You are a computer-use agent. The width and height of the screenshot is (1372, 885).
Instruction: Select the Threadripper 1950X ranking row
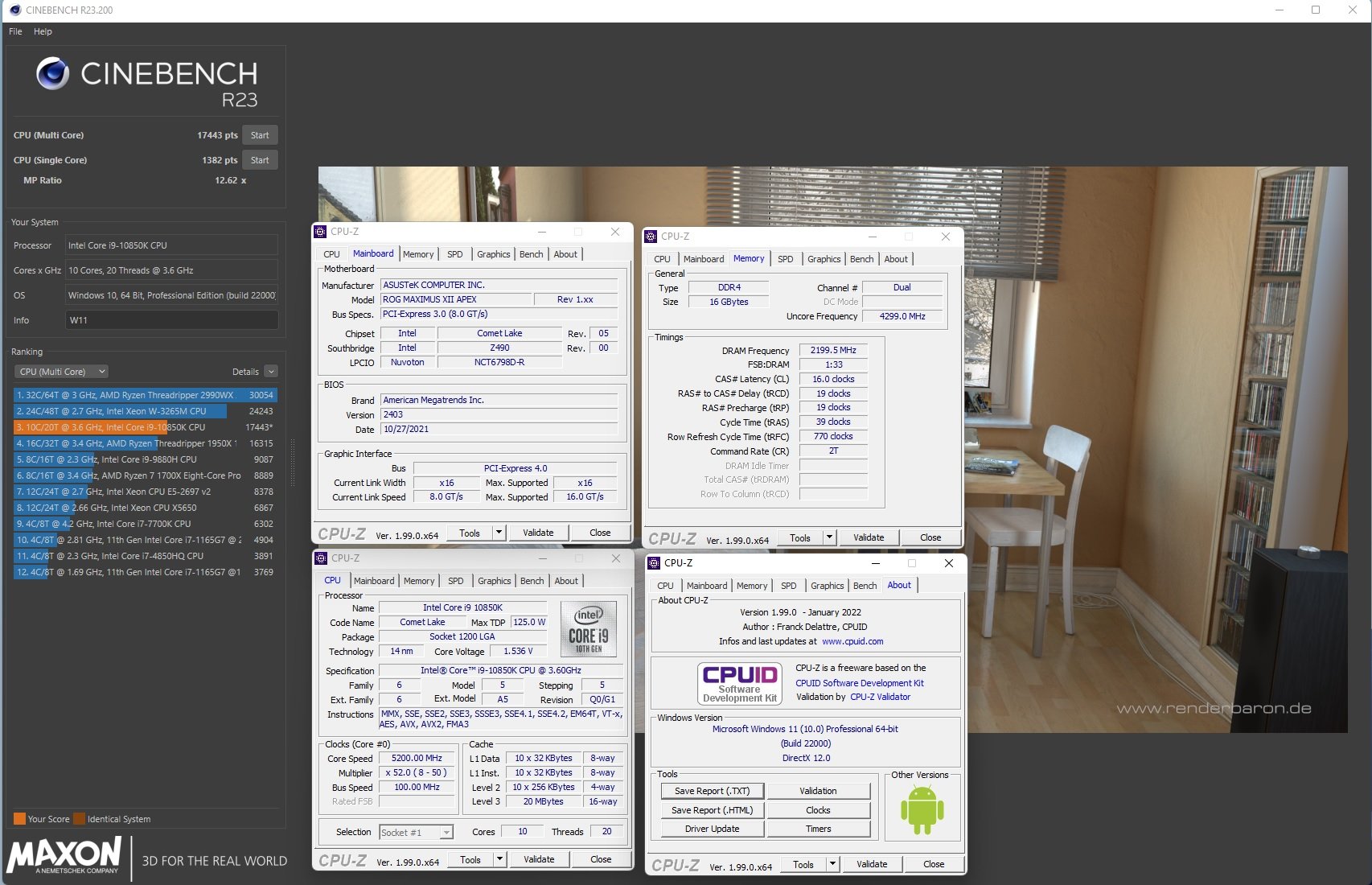click(x=145, y=443)
